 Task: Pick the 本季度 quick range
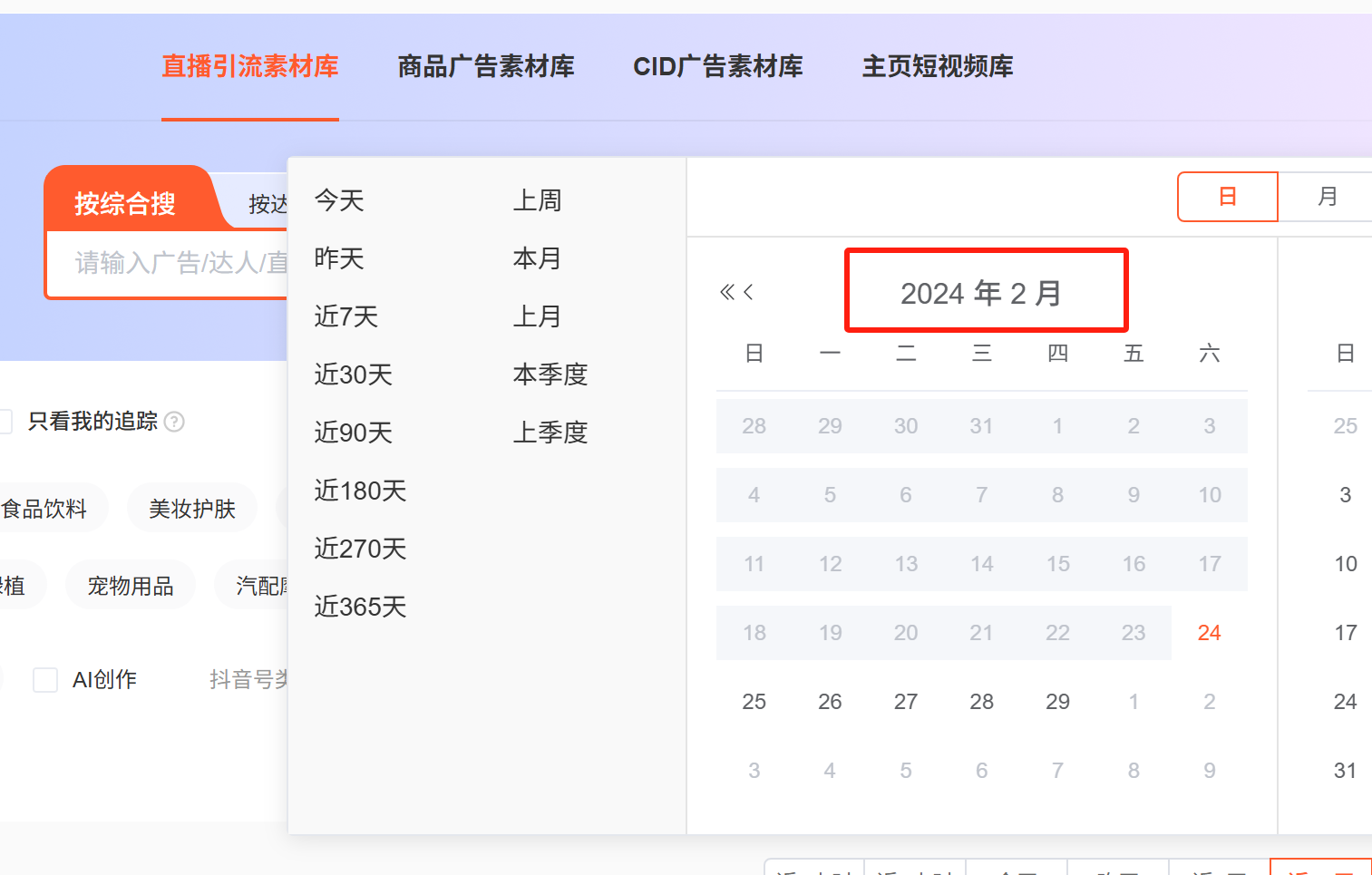point(550,374)
